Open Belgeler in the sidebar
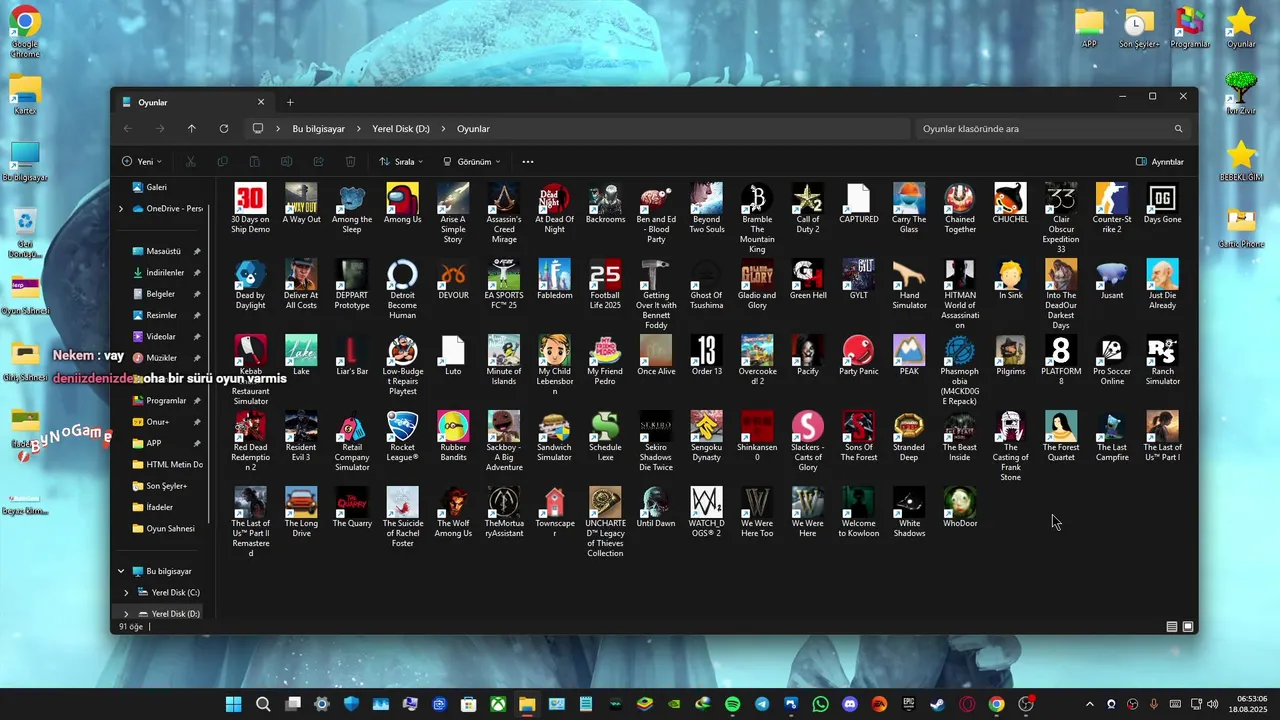 coord(161,294)
